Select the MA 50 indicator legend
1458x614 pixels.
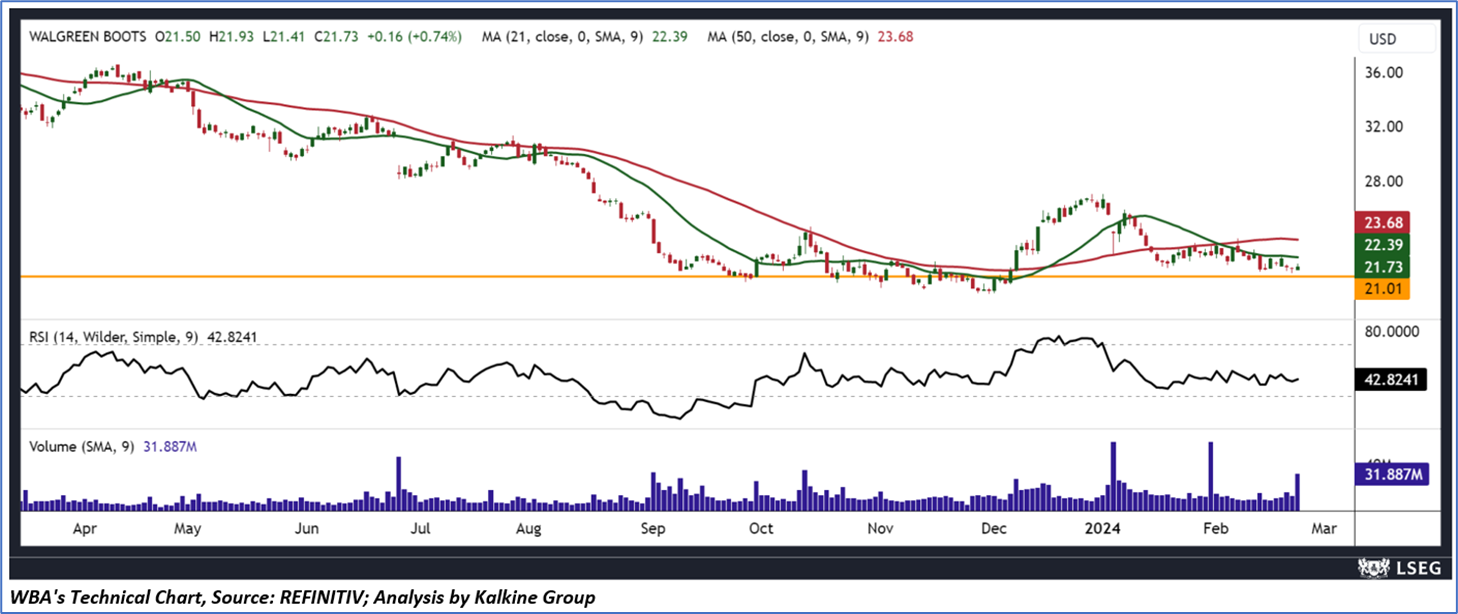(x=811, y=36)
